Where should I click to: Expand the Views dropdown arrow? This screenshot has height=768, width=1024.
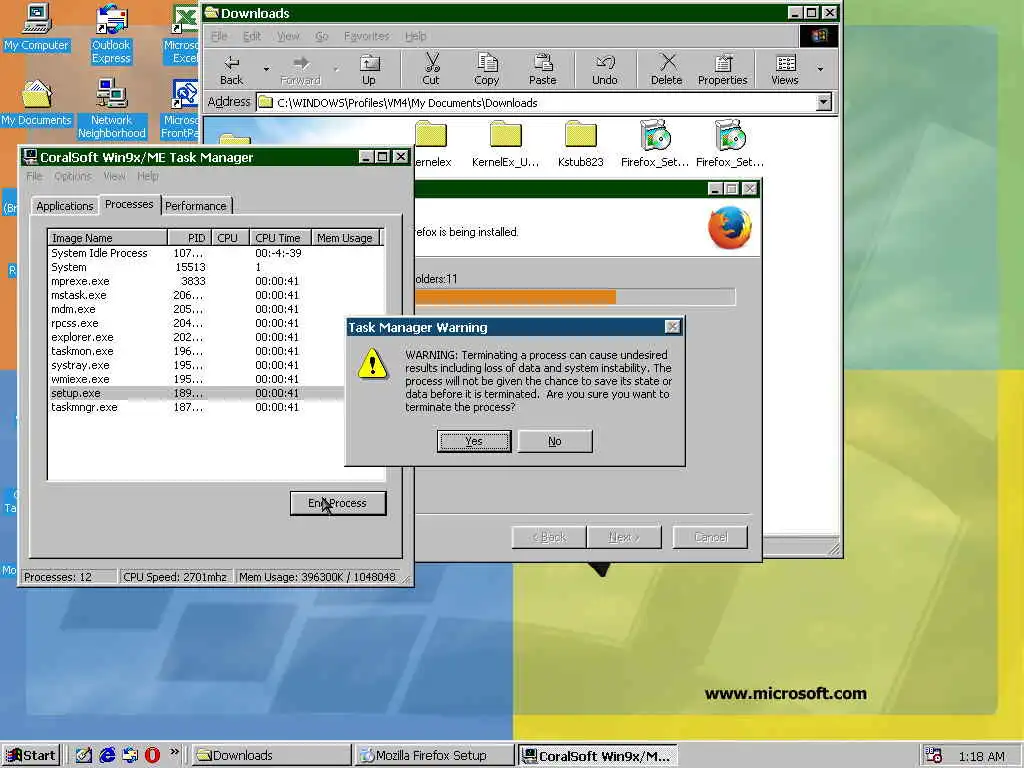tap(820, 69)
